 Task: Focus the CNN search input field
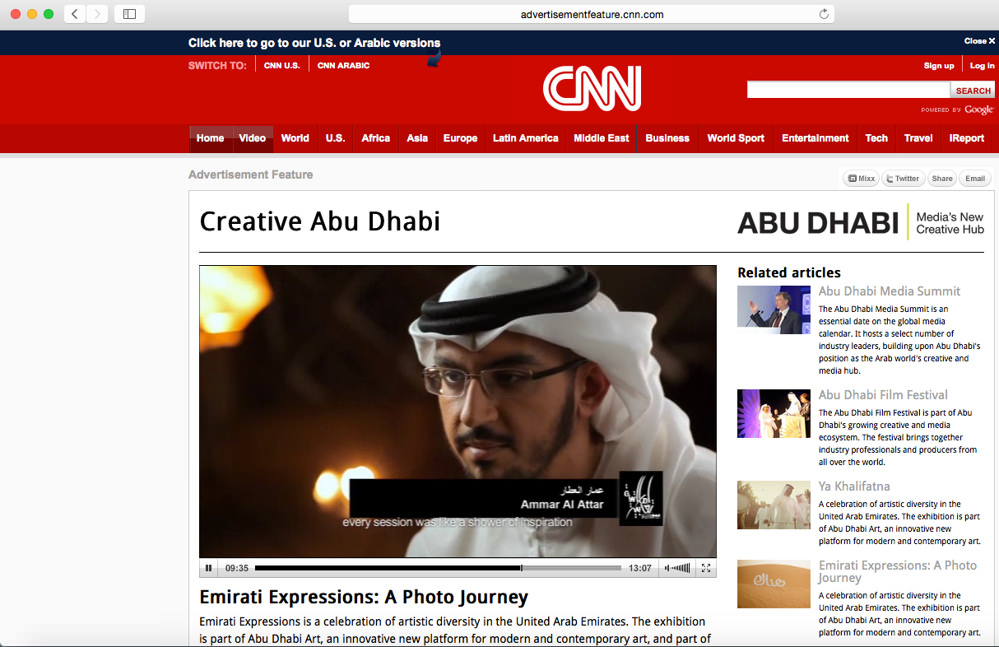point(849,90)
